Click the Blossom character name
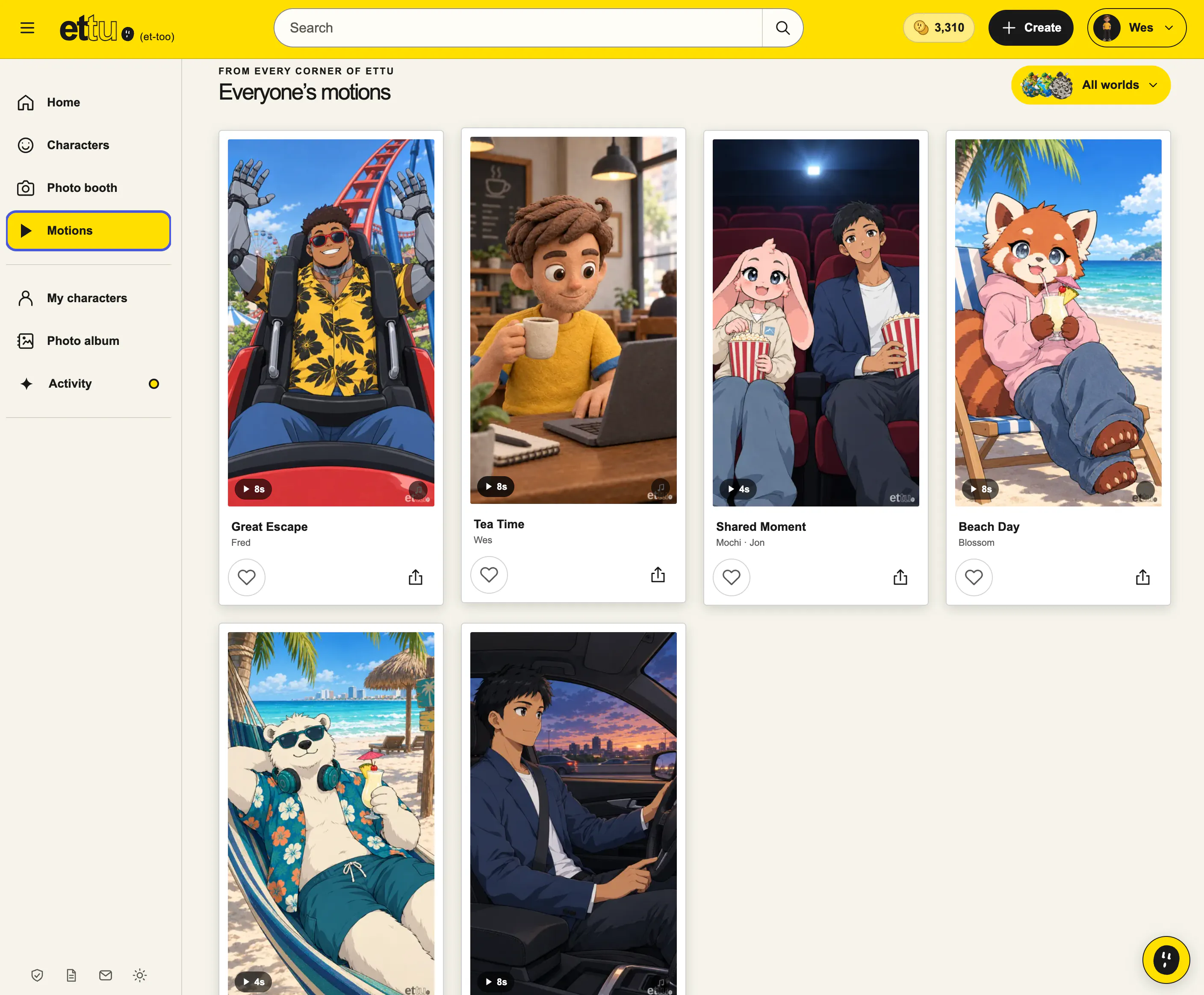The image size is (1204, 995). [977, 543]
